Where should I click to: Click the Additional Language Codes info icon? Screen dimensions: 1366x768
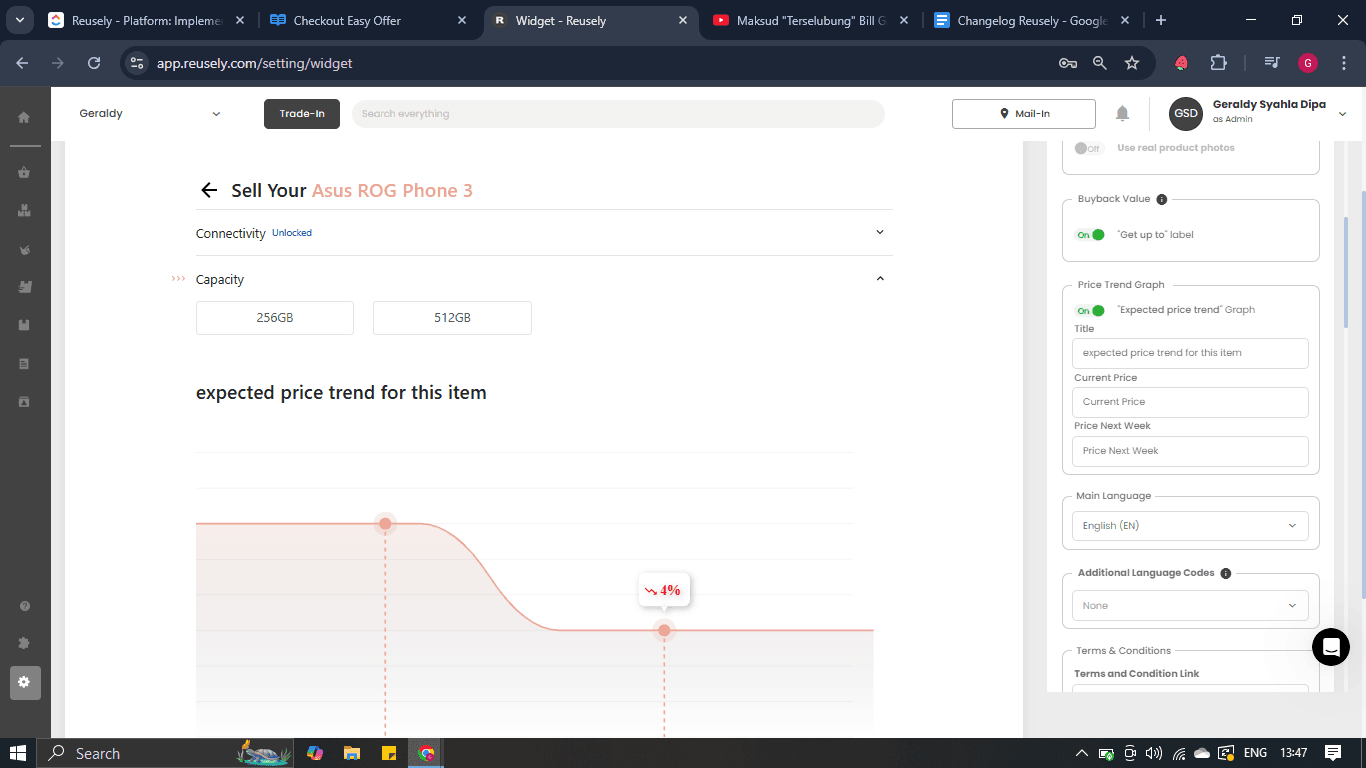[x=1225, y=573]
